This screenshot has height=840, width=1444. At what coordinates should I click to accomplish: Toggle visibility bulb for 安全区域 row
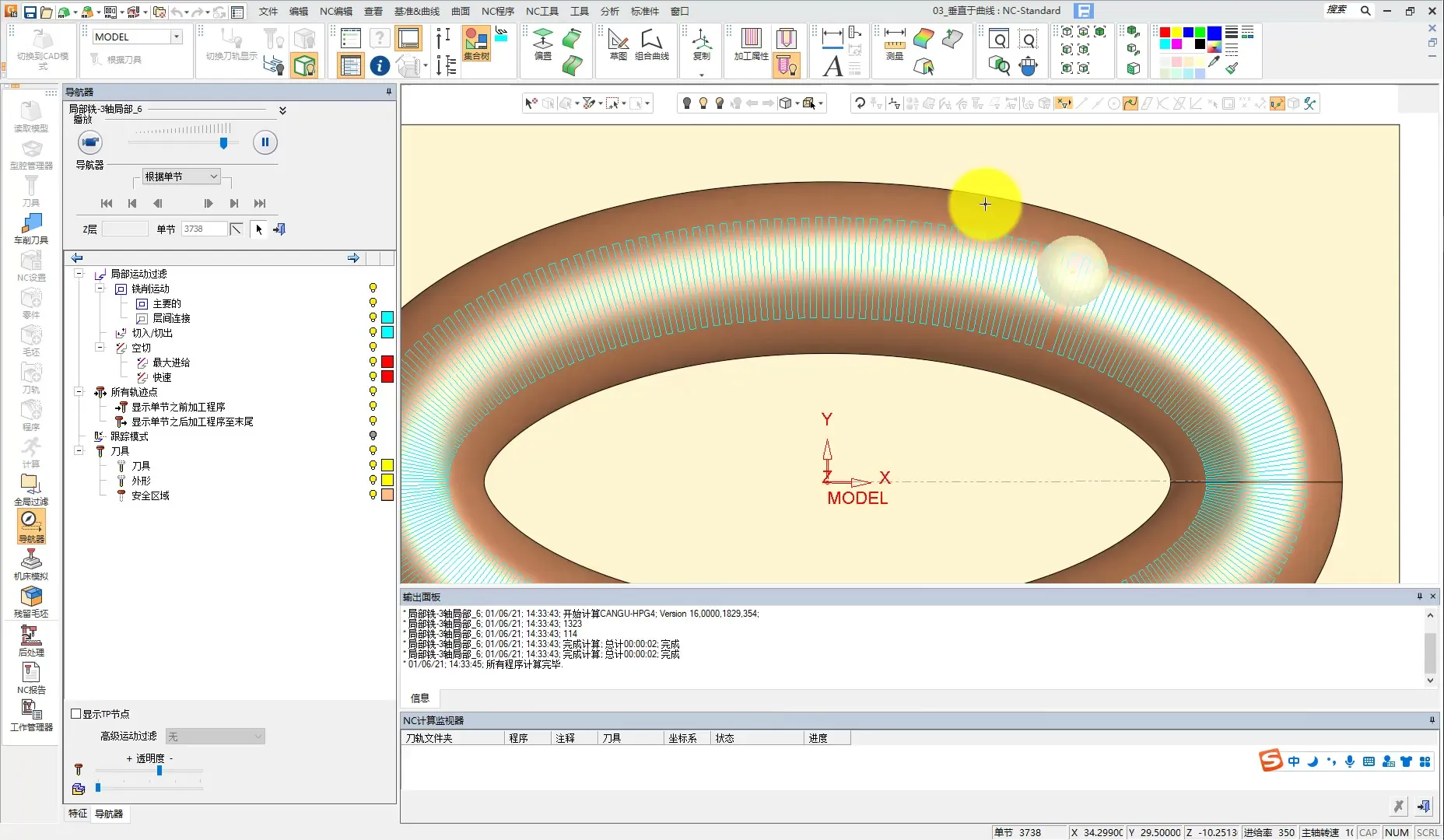[x=373, y=495]
